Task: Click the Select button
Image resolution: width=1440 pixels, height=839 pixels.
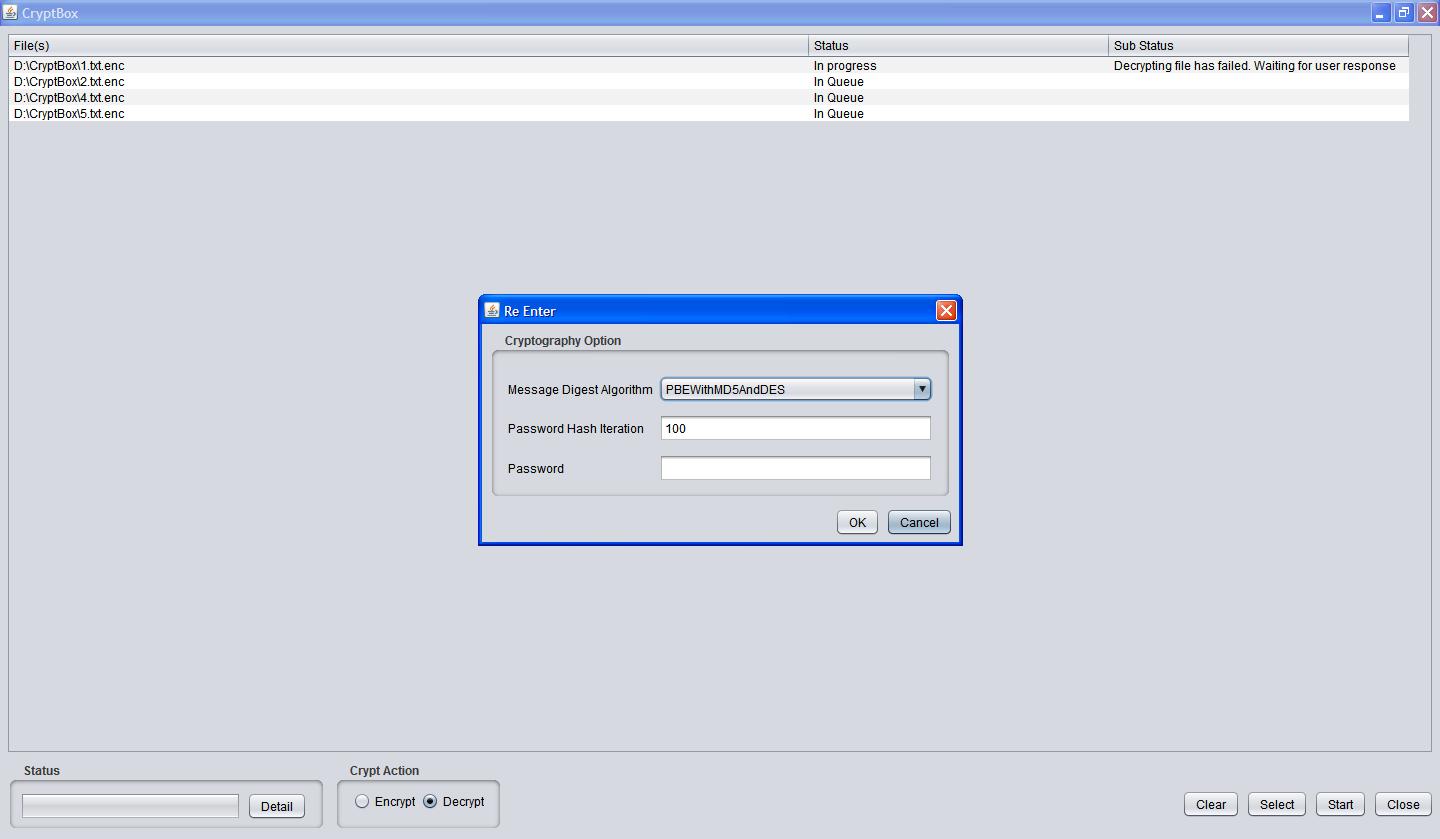Action: [x=1277, y=804]
